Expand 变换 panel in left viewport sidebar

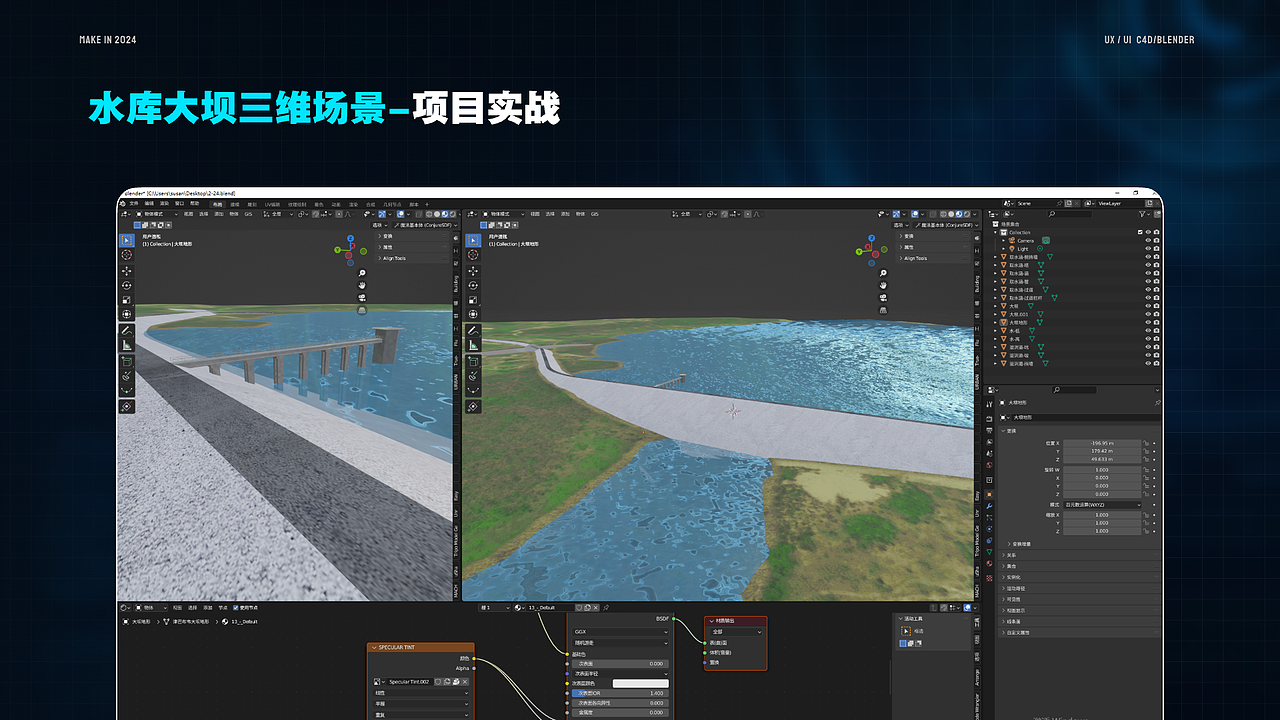coord(414,236)
